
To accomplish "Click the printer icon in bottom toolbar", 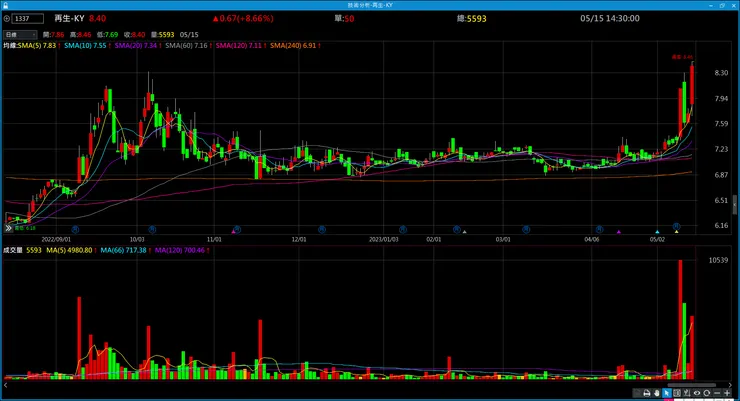I will point(647,393).
